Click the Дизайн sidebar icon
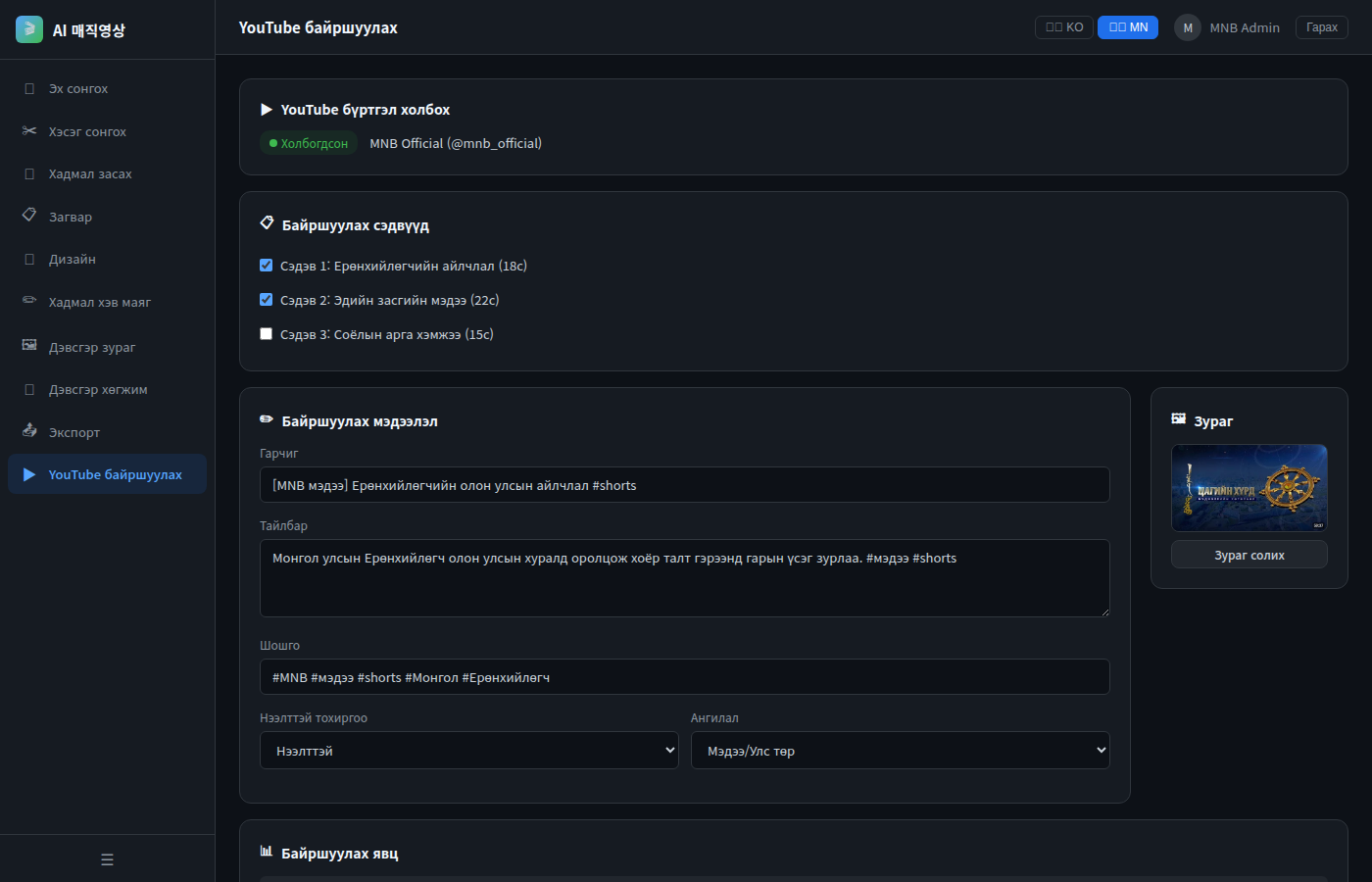This screenshot has height=882, width=1372. coord(29,260)
